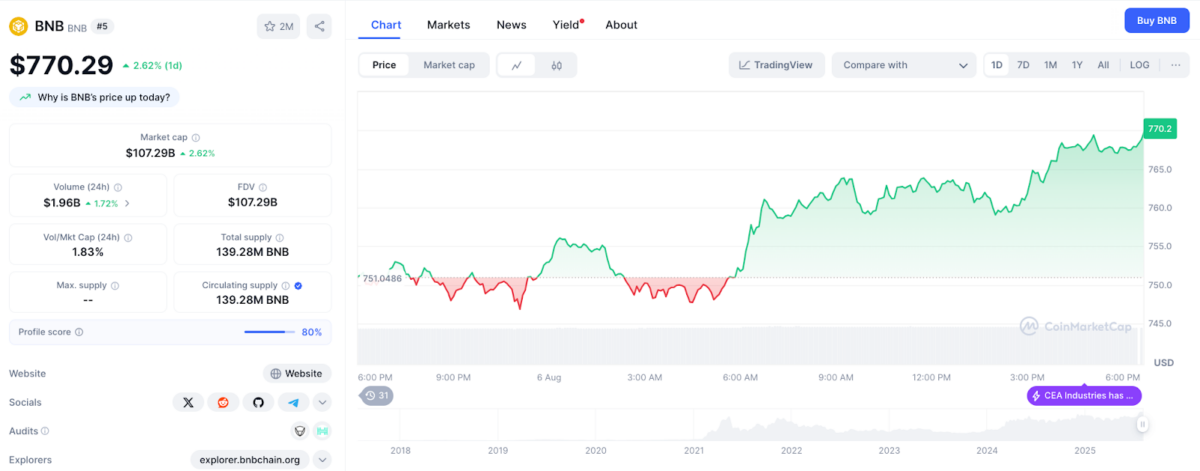Click the Buy BNB button
This screenshot has width=1200, height=471.
[x=1156, y=20]
